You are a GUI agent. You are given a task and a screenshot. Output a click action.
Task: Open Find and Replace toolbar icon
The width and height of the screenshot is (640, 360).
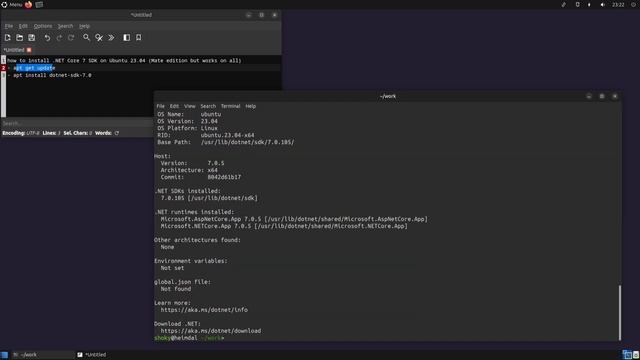coord(99,38)
